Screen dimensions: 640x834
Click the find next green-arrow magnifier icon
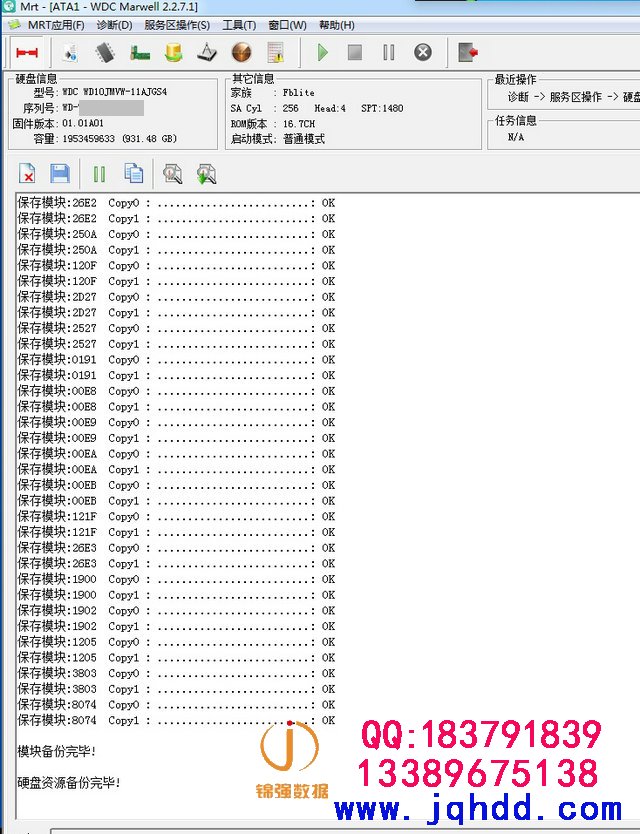point(206,174)
